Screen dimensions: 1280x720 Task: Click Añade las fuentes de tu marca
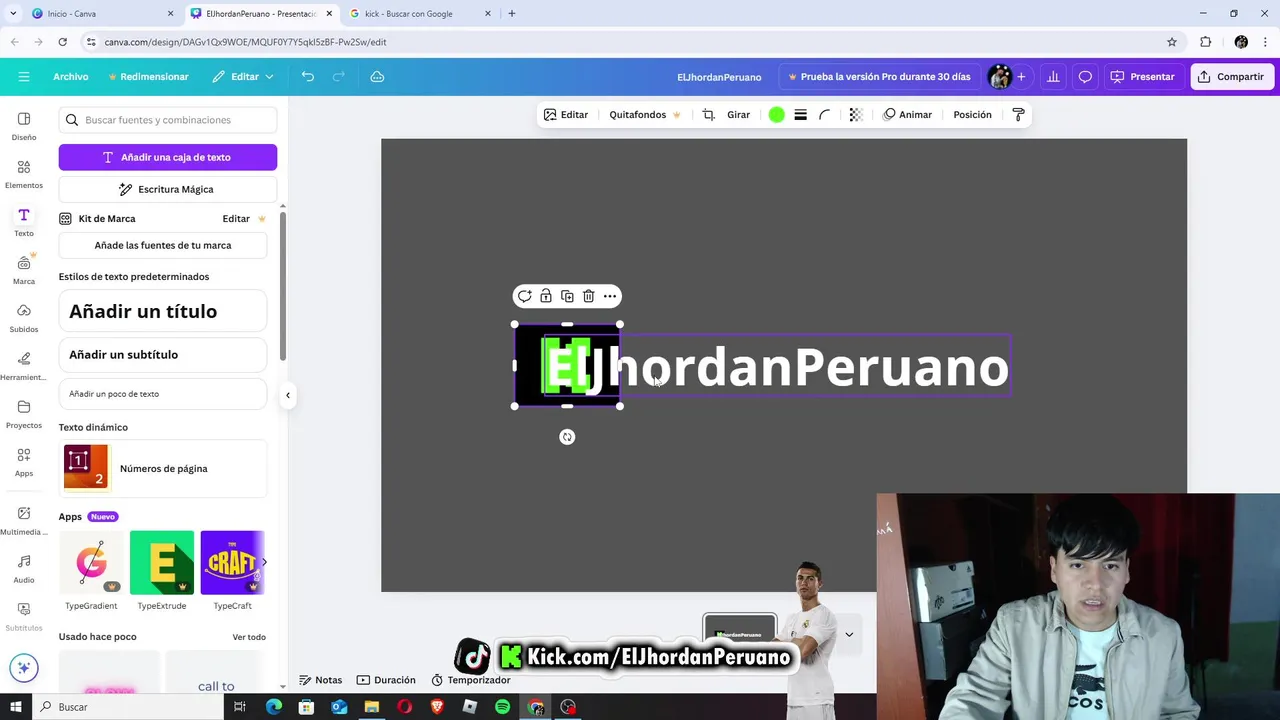tap(163, 245)
